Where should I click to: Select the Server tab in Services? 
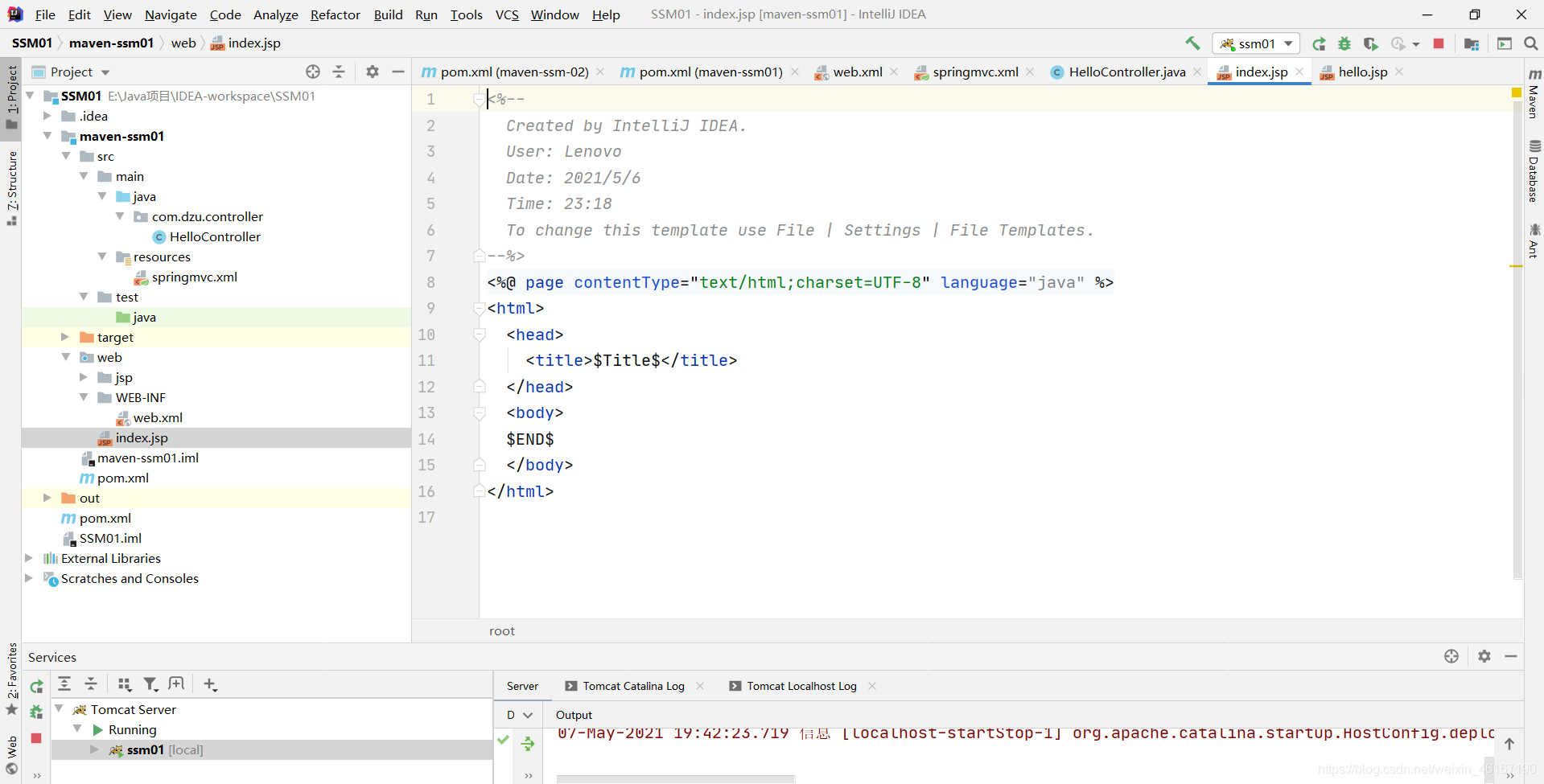(522, 686)
